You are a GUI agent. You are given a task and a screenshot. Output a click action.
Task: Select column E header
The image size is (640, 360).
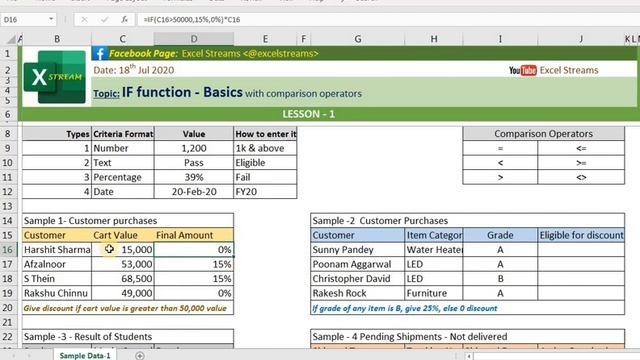[265, 39]
